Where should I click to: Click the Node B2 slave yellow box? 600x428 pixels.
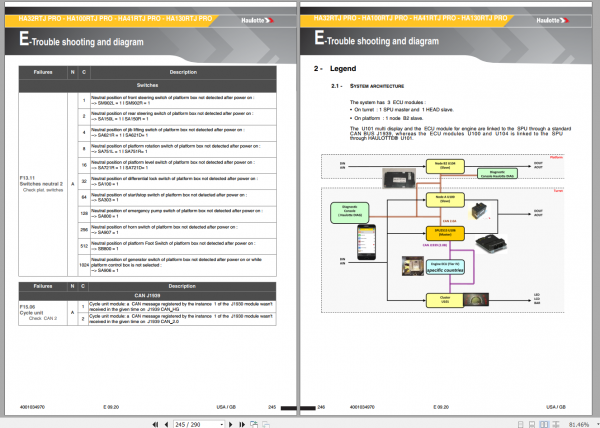pos(445,166)
